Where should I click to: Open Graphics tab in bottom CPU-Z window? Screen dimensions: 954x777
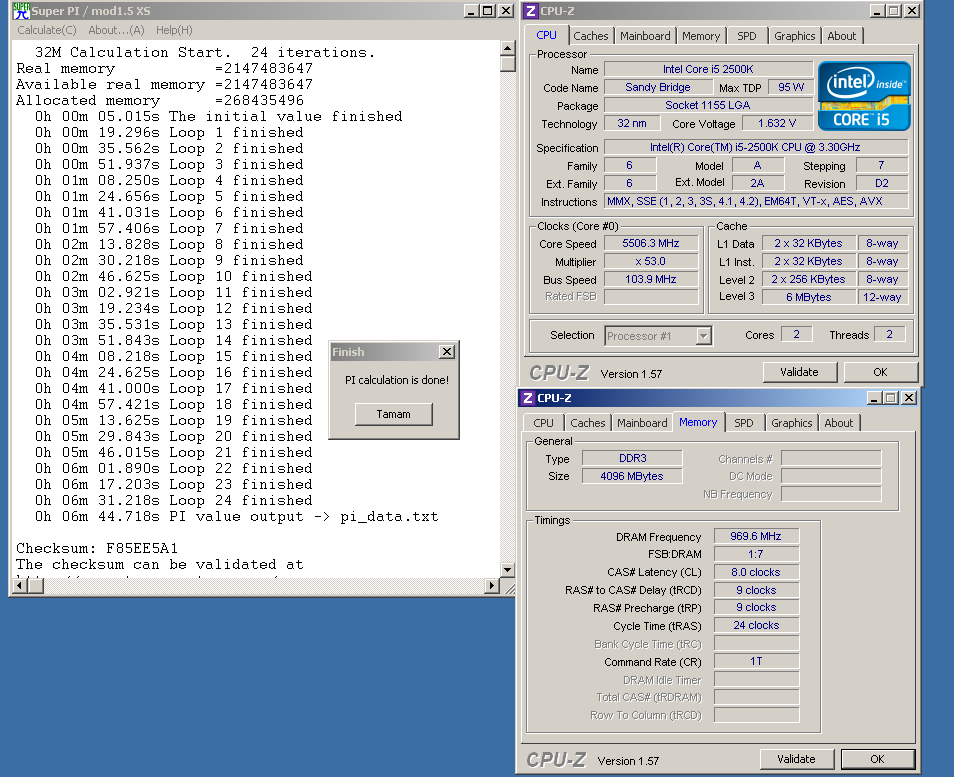[792, 423]
